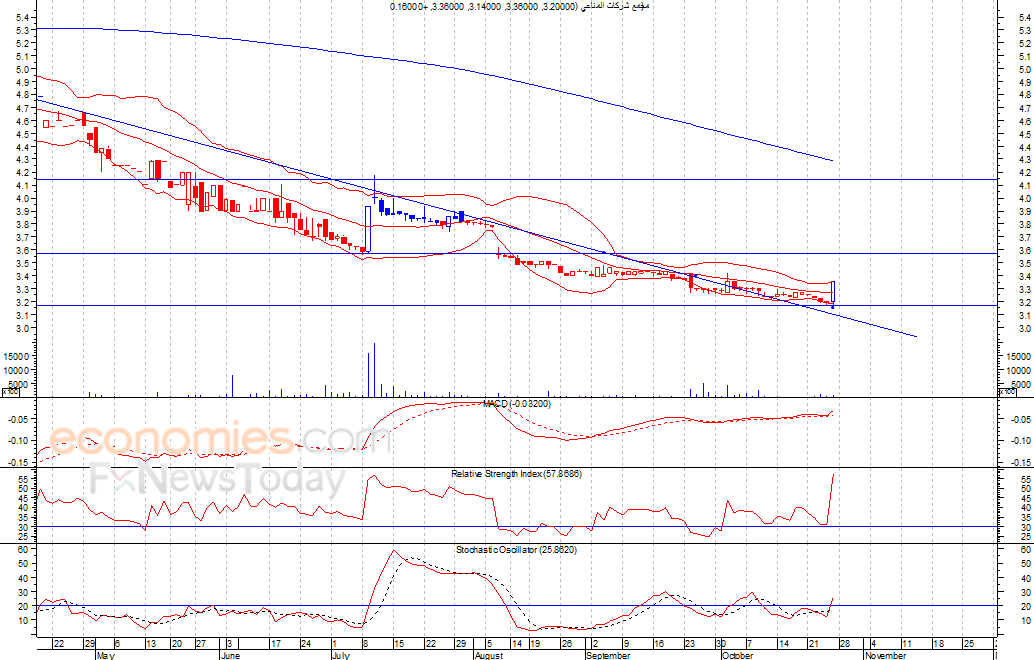Click the September month label
This screenshot has width=1034, height=660.
point(608,655)
